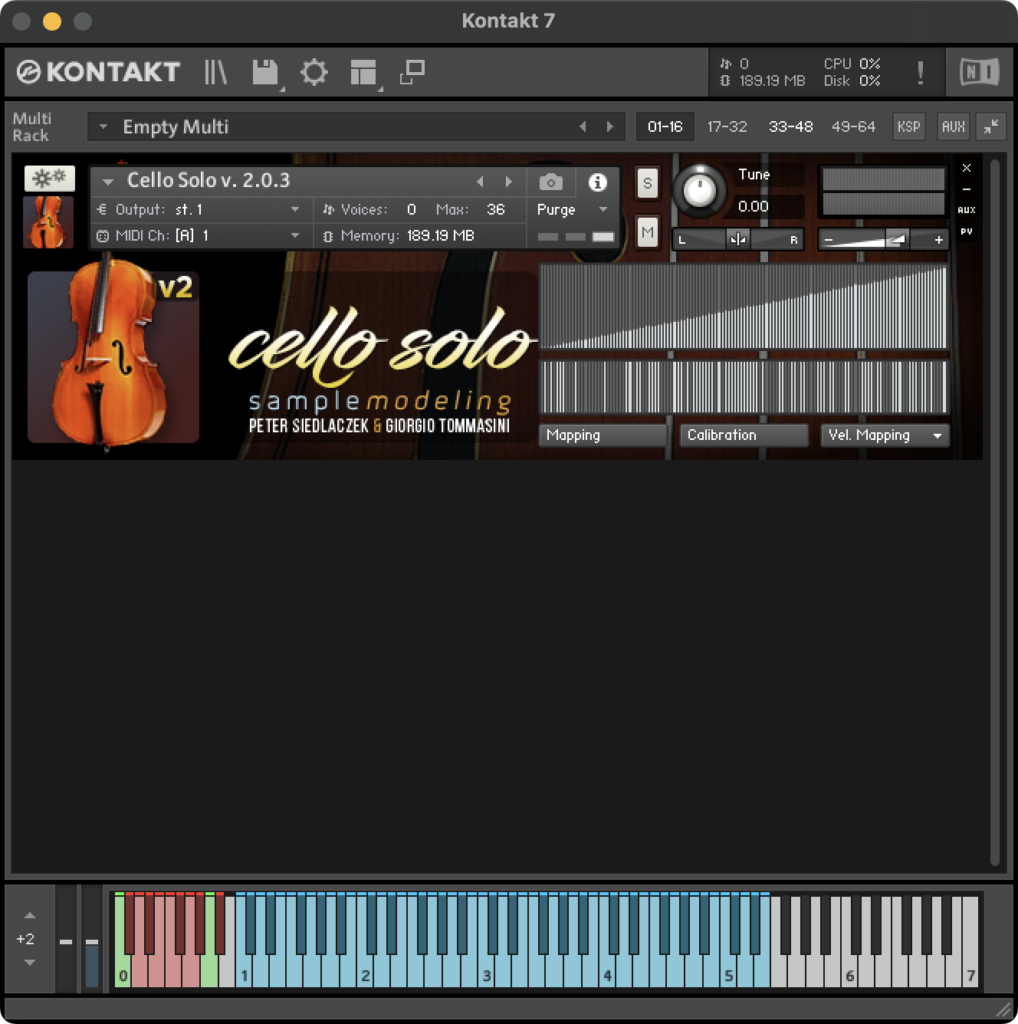Click the exclamation panic button
1018x1024 pixels.
pos(920,72)
